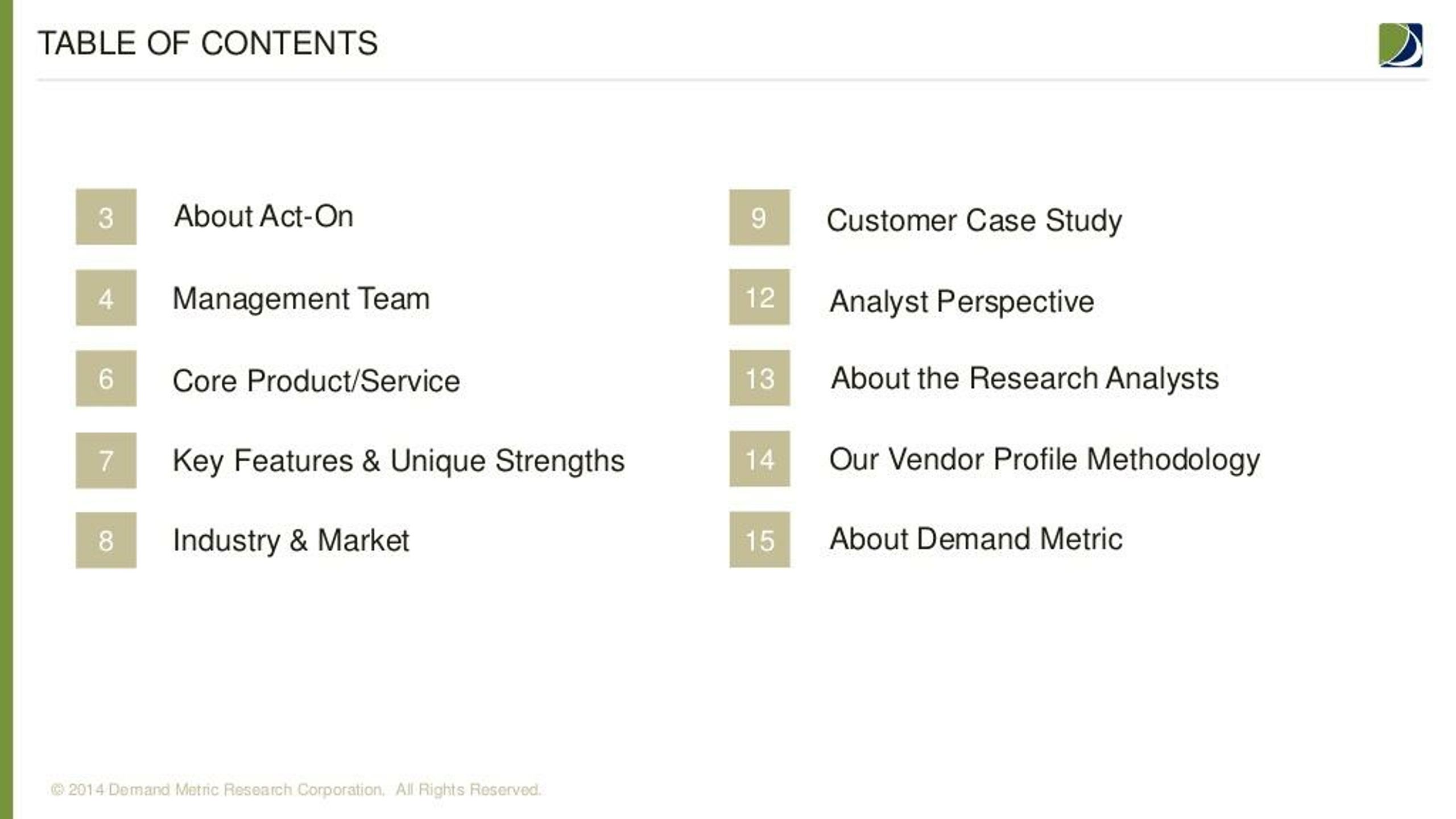Open Our Vendor Profile Methodology
This screenshot has height=819, width=1456.
coord(1045,460)
